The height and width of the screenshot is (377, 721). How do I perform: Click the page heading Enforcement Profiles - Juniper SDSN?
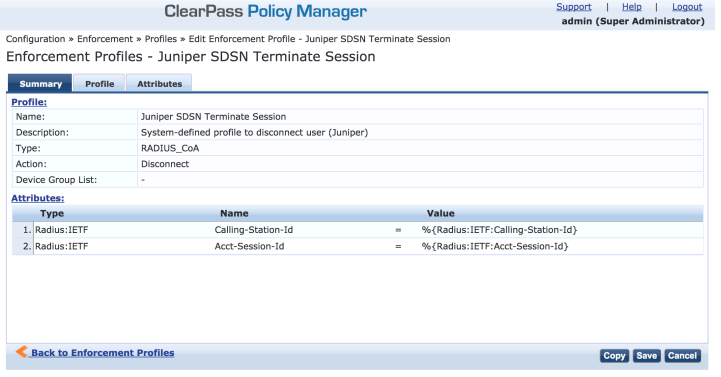(x=190, y=57)
